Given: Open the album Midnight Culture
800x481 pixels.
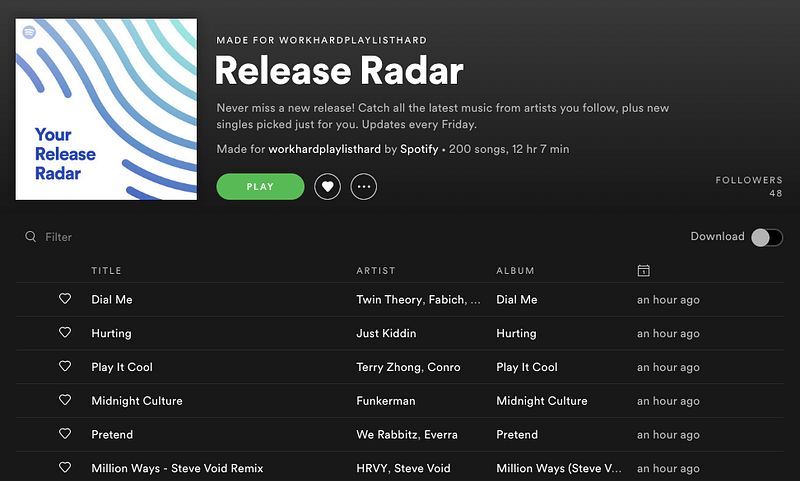Looking at the screenshot, I should (542, 400).
